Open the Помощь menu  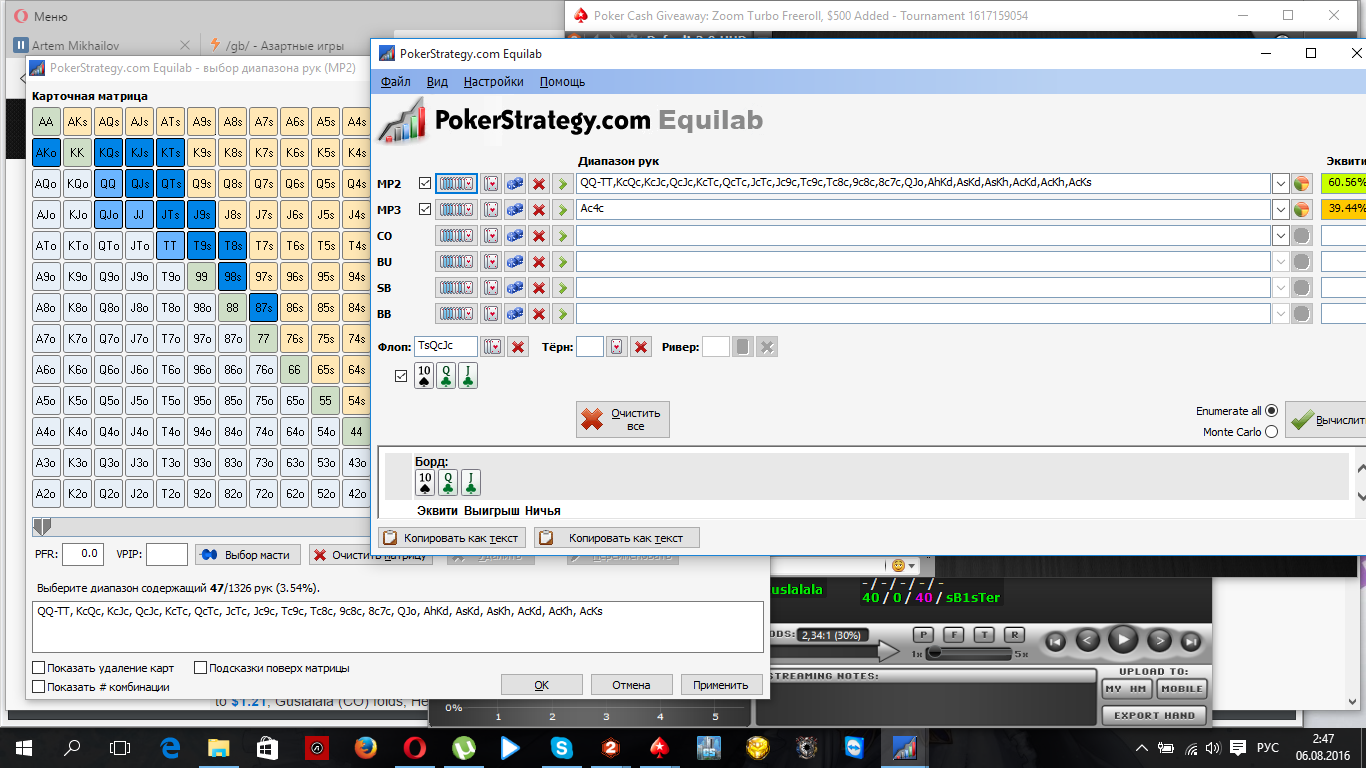click(563, 82)
